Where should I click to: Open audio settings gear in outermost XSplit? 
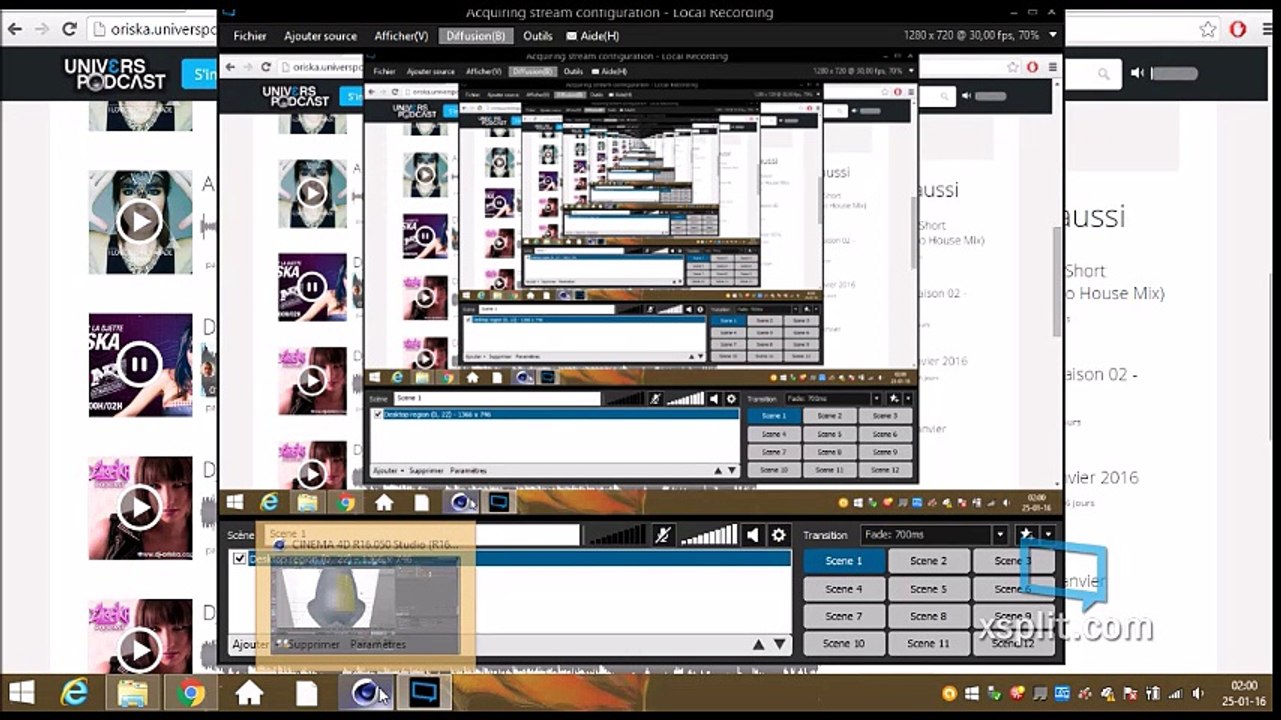779,536
